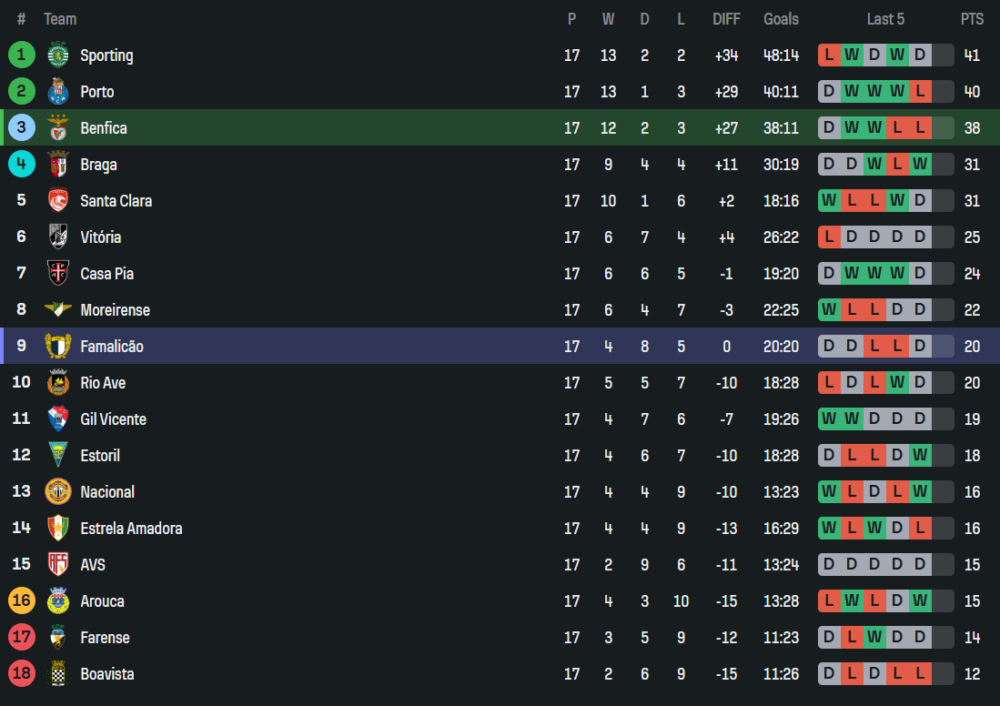The image size is (1000, 706).
Task: Sort table by DIFF column header
Action: 726,19
